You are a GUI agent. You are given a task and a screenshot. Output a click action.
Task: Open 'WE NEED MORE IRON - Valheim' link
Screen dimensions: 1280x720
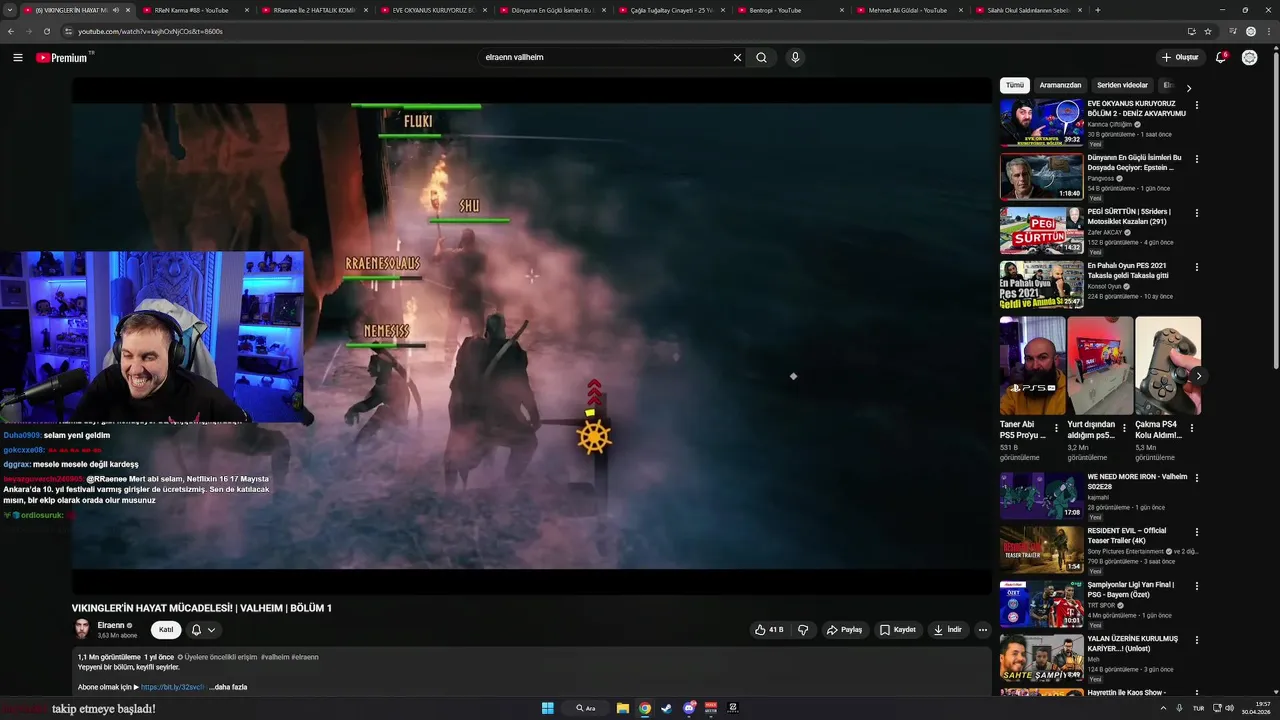point(1137,482)
